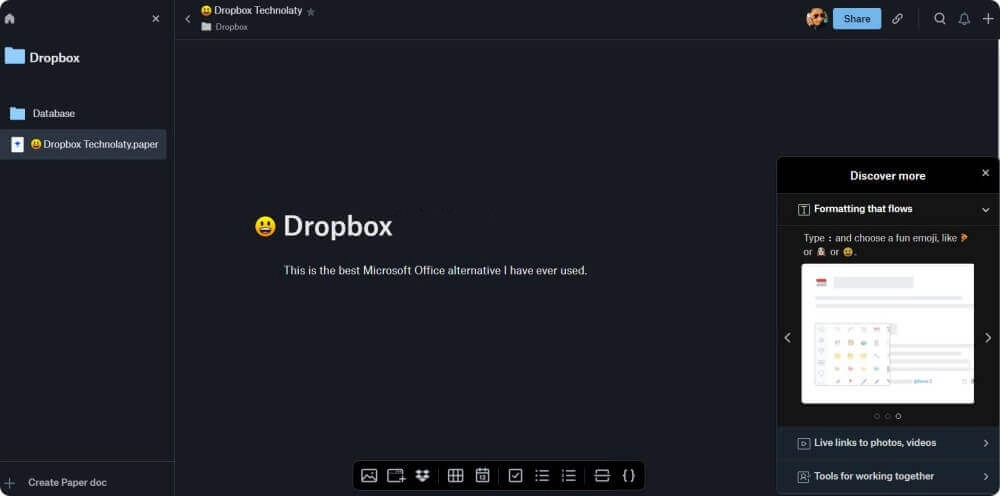Insert an image from the bottom toolbar
This screenshot has width=1000, height=496.
(369, 476)
